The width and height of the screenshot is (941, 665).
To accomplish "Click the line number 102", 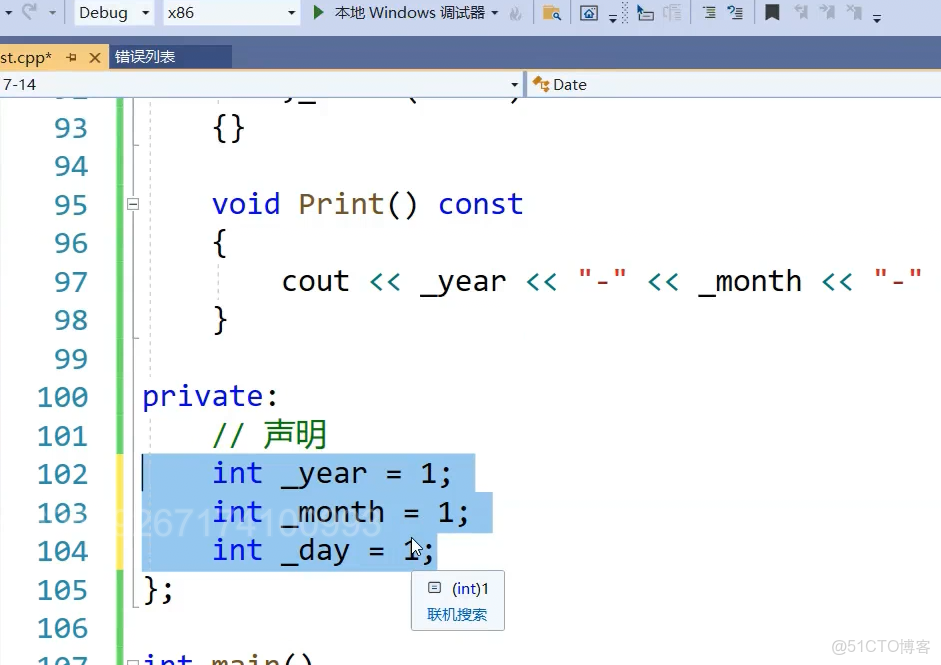I will click(x=62, y=475).
